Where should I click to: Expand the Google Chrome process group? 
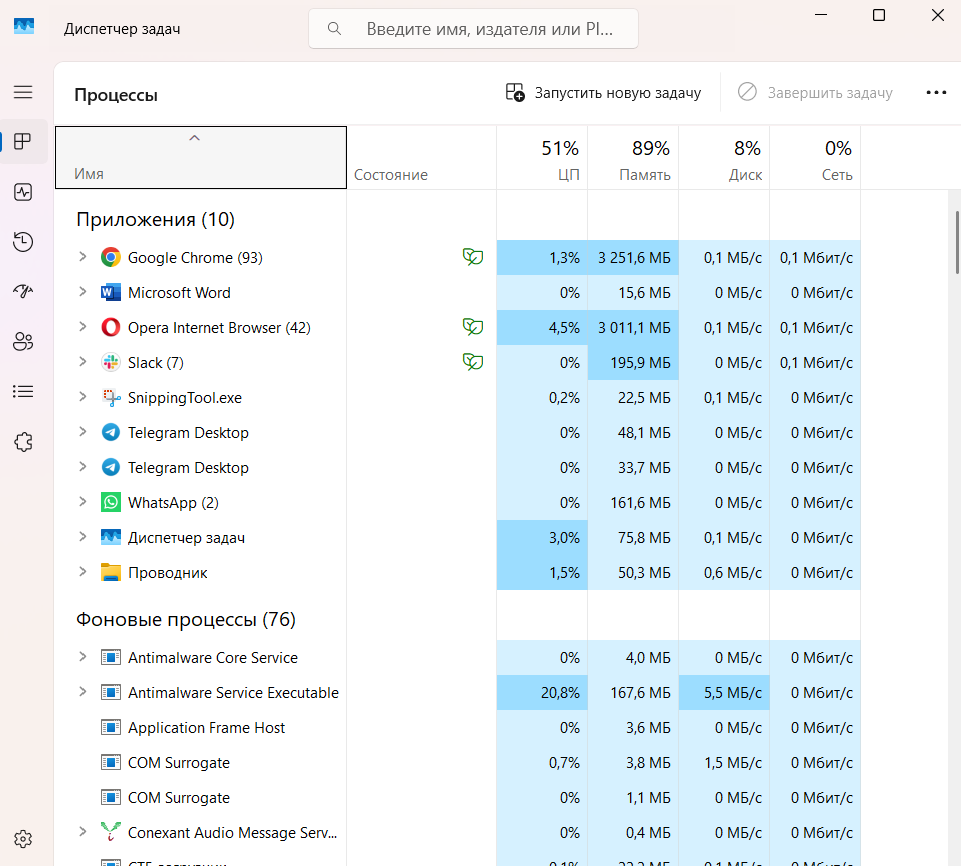click(83, 257)
